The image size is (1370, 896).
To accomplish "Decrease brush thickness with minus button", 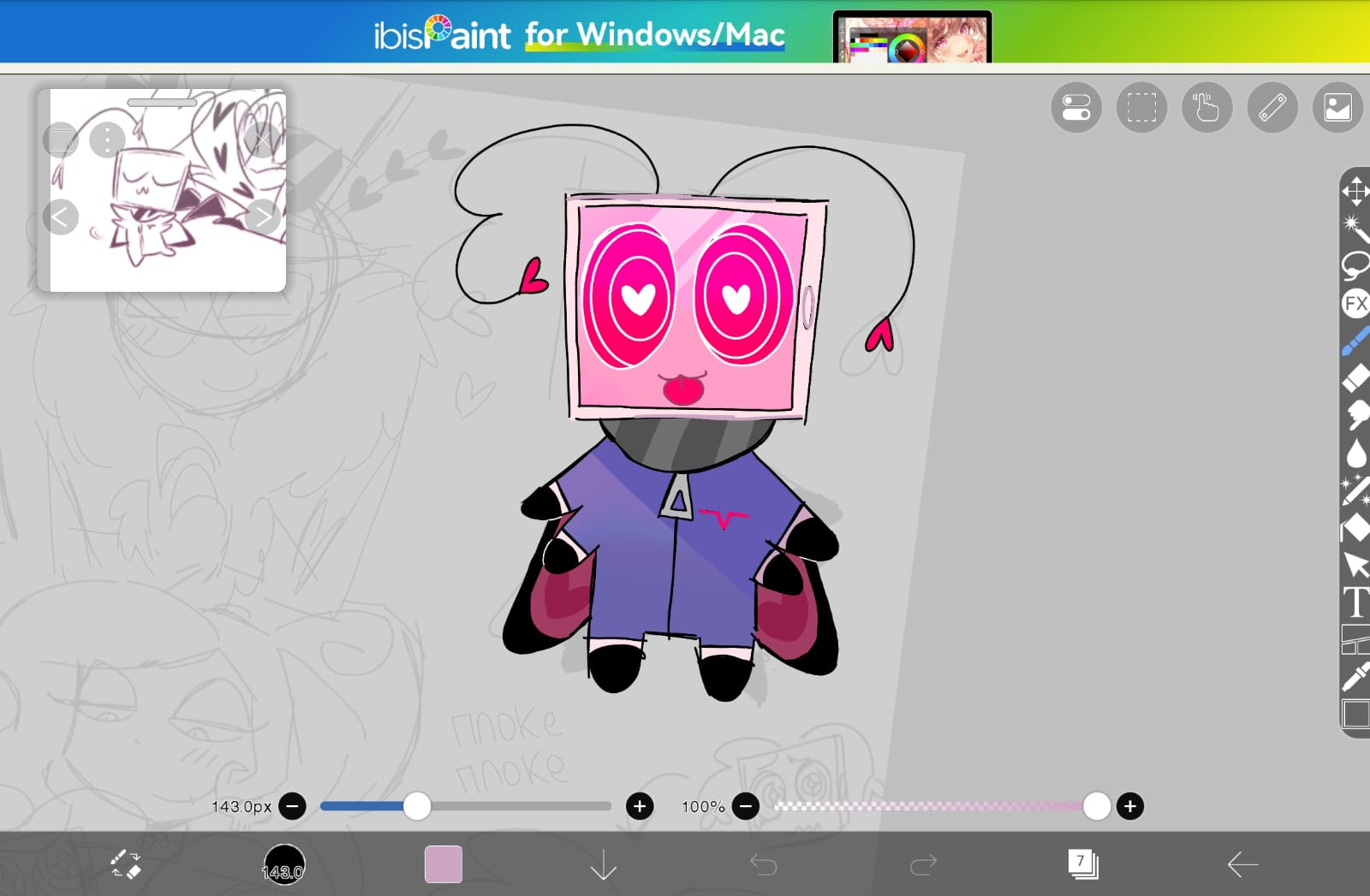I will click(x=292, y=806).
